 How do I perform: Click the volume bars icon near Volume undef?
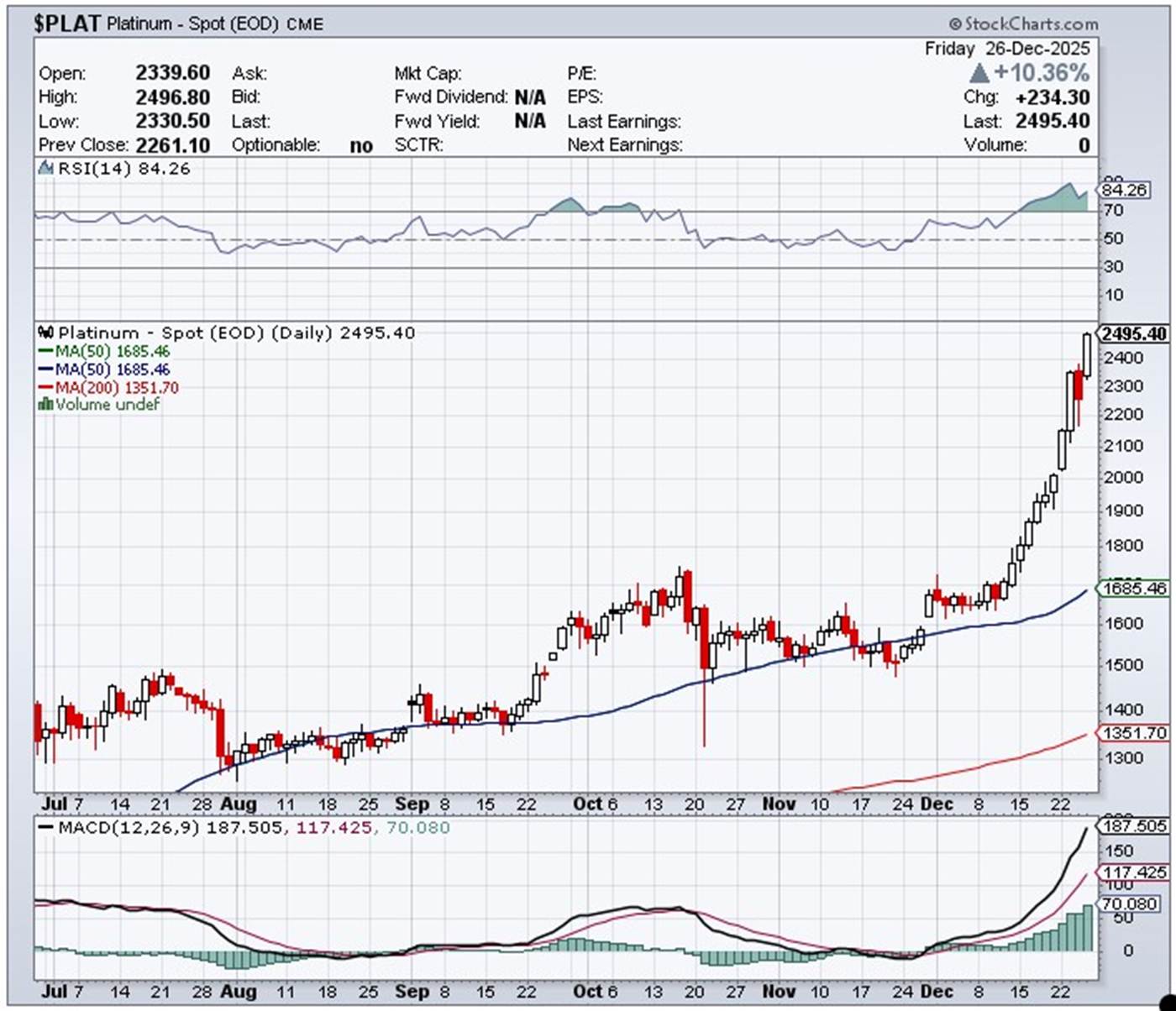click(x=46, y=405)
